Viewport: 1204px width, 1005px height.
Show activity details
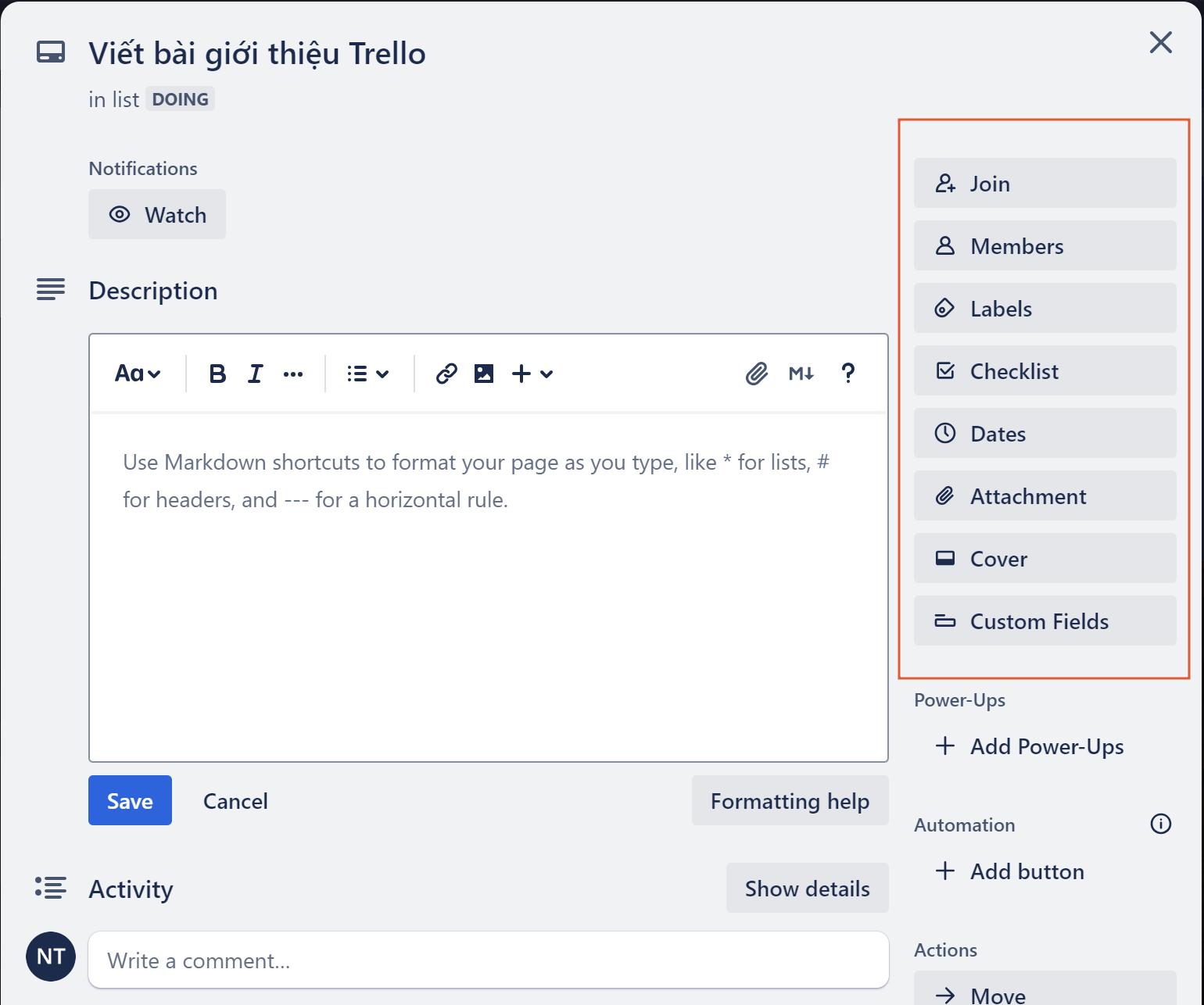click(x=808, y=888)
